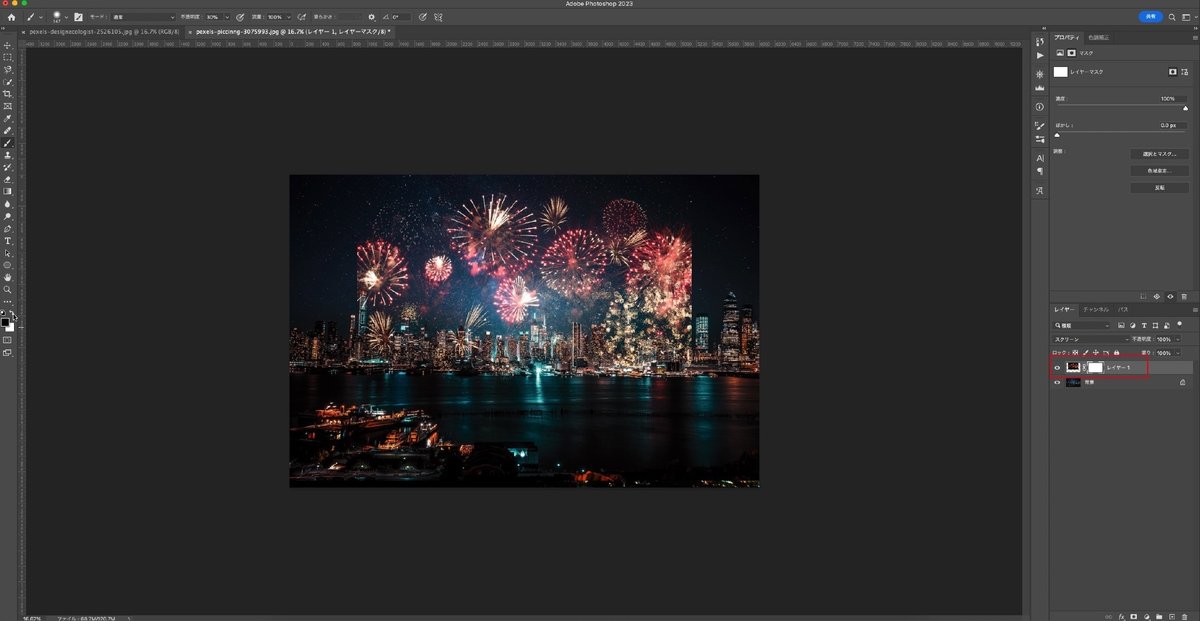Viewport: 1200px width, 621px height.
Task: Switch to the 色調補正 tab
Action: (1097, 37)
